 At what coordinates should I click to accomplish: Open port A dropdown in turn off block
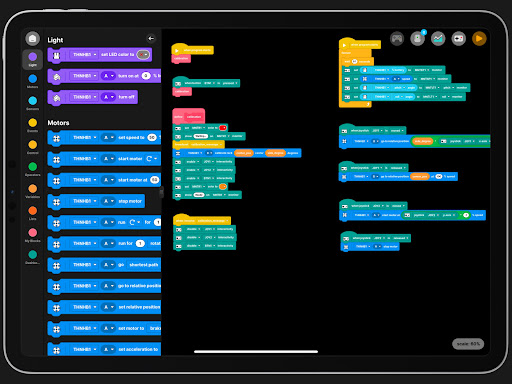coord(108,97)
